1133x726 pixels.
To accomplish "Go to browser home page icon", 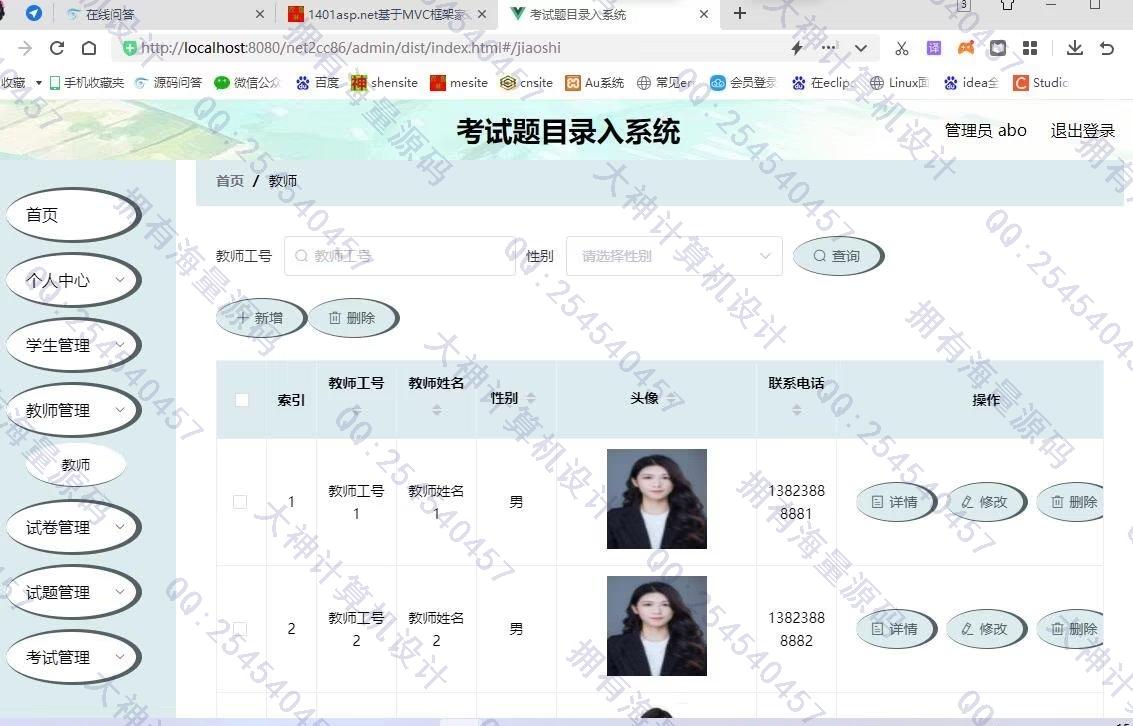I will click(89, 48).
